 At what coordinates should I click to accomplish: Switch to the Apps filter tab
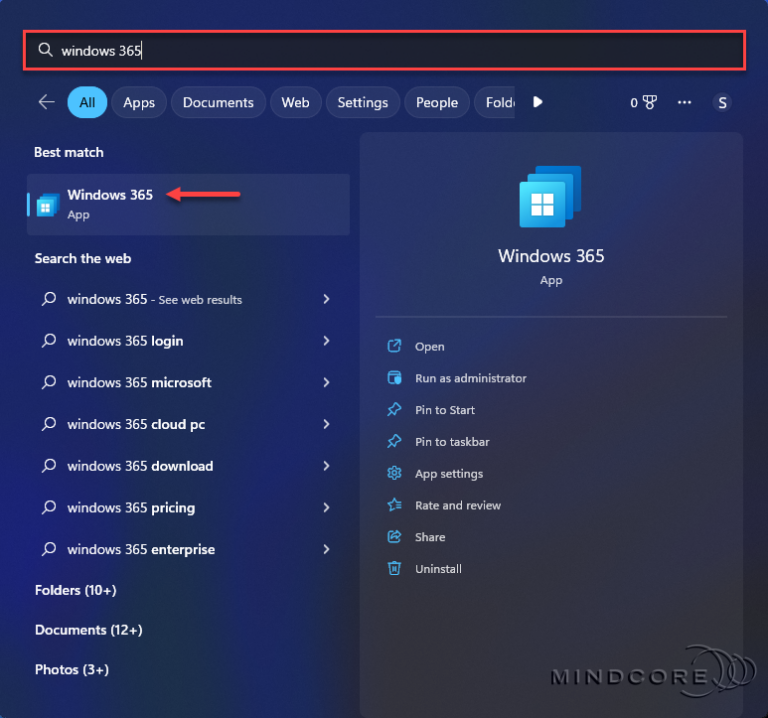(x=139, y=102)
